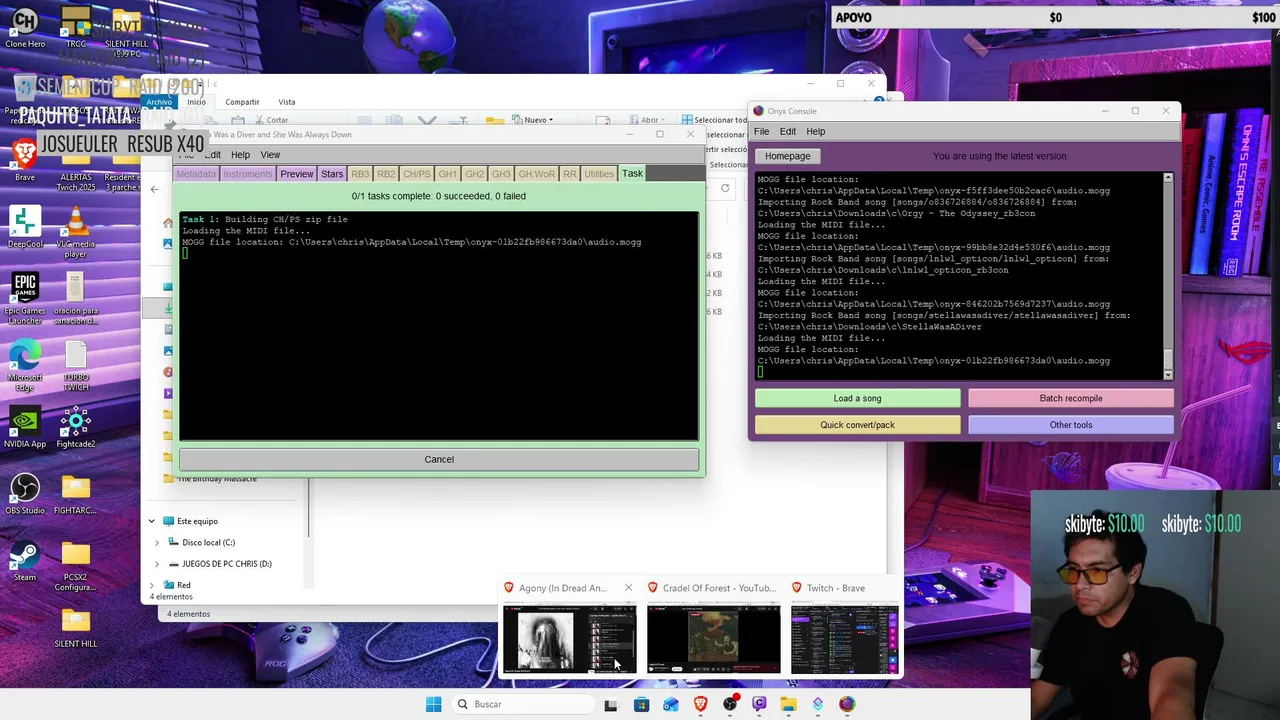The height and width of the screenshot is (720, 1280).
Task: Click the Brave icon in the taskbar
Action: click(701, 704)
